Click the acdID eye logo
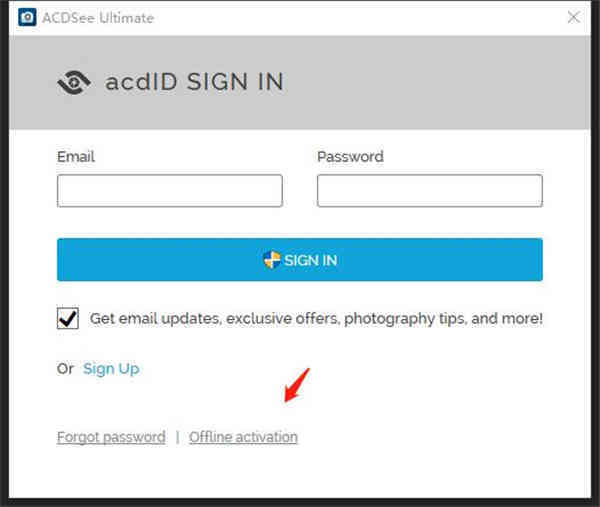 pyautogui.click(x=74, y=82)
